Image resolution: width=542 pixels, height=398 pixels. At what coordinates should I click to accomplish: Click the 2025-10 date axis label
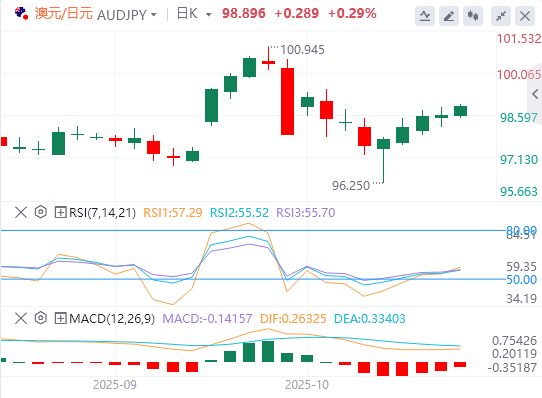pyautogui.click(x=307, y=385)
